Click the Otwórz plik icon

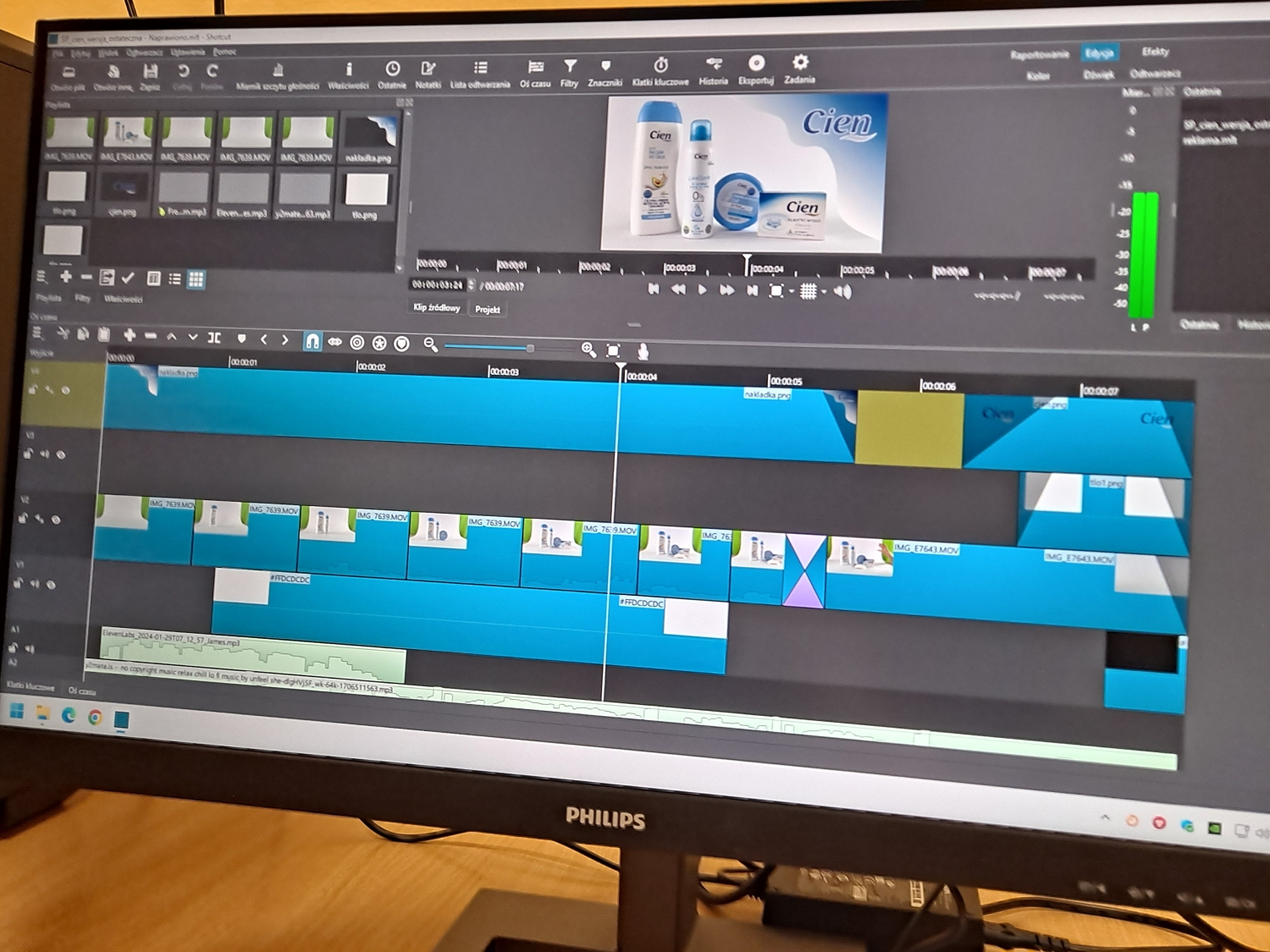pyautogui.click(x=68, y=79)
